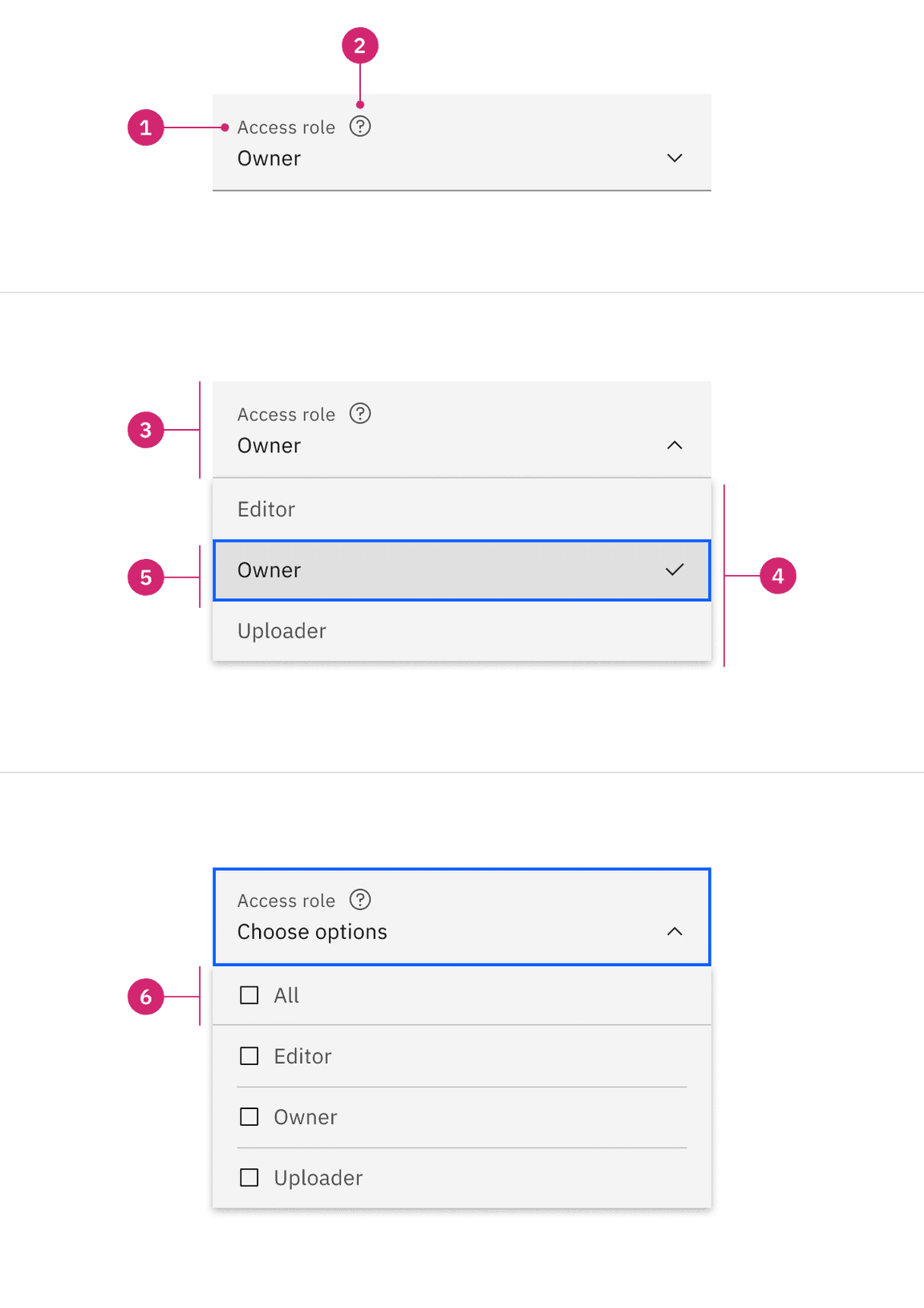Check the All checkbox
The height and width of the screenshot is (1308, 924).
pyautogui.click(x=249, y=994)
